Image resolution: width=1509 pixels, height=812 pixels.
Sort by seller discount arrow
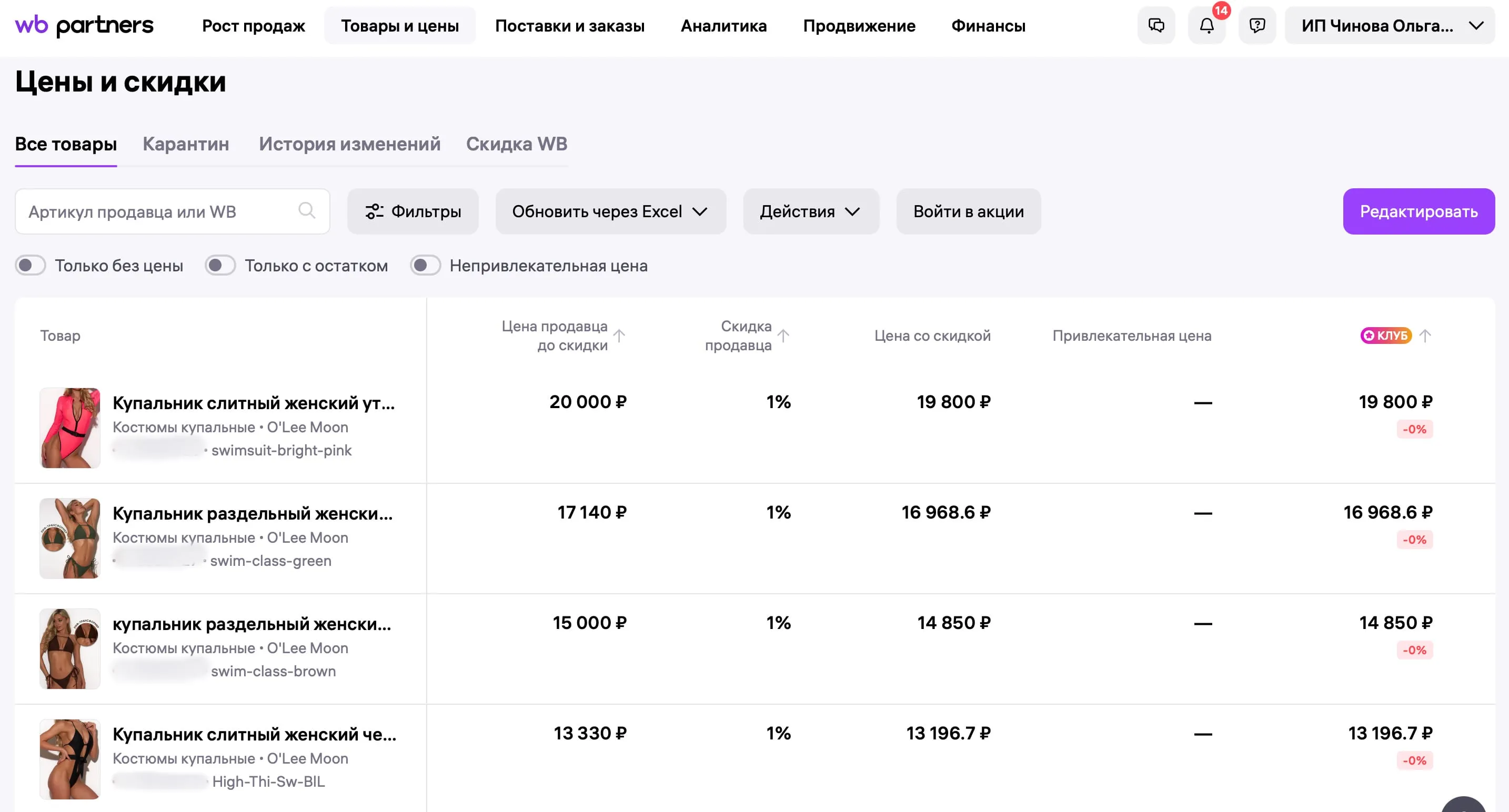pos(783,336)
